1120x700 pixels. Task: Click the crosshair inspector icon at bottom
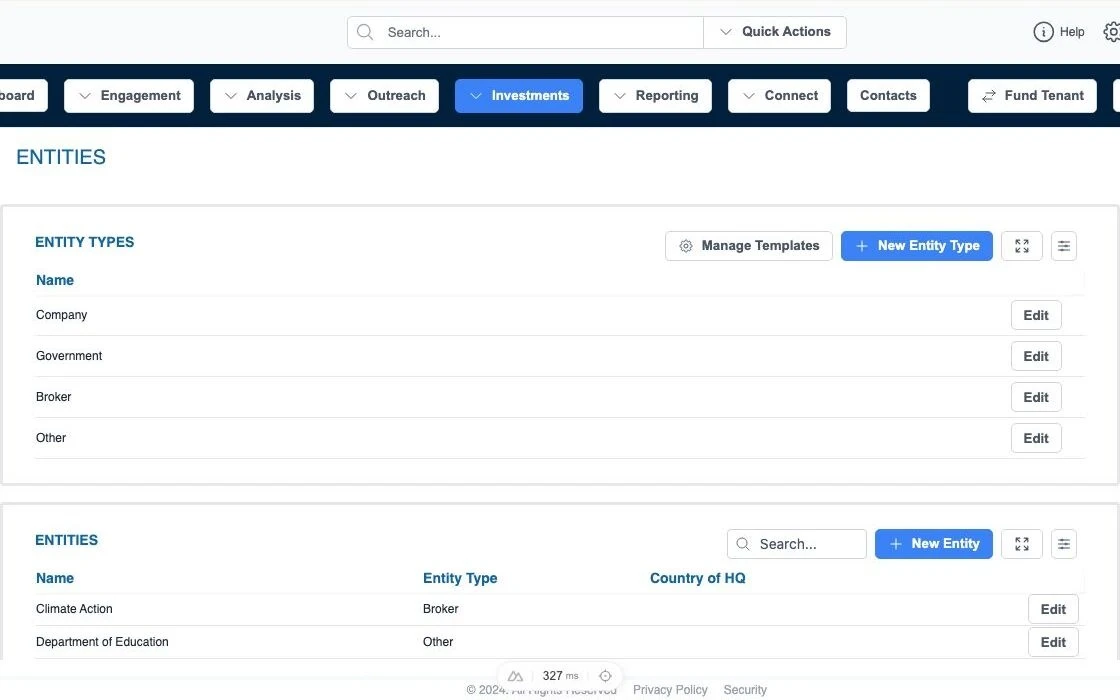[605, 676]
